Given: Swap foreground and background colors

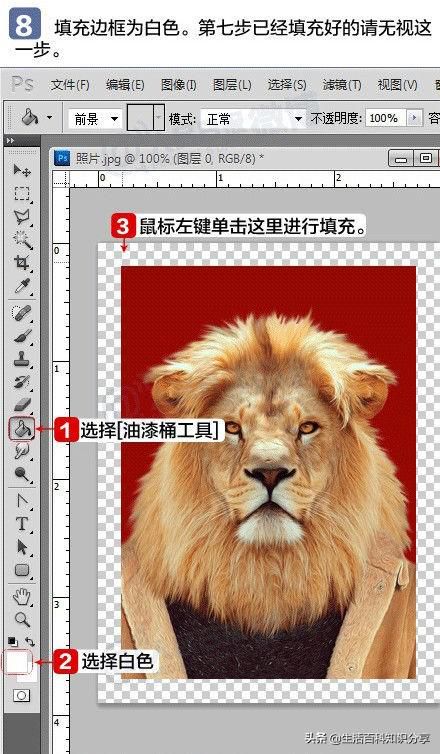Looking at the screenshot, I should tap(30, 641).
